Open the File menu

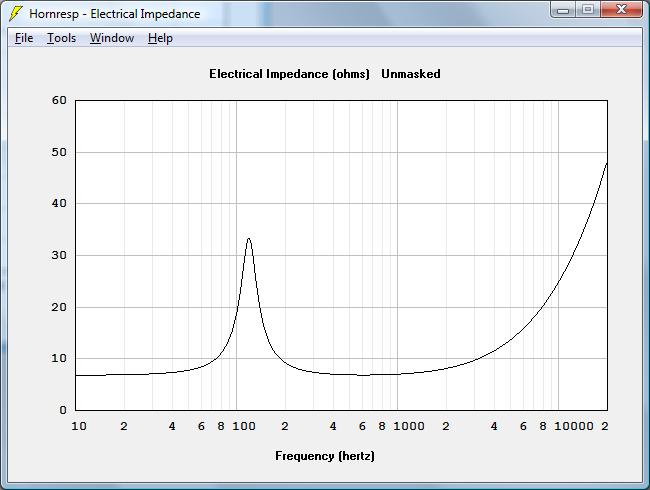coord(24,38)
